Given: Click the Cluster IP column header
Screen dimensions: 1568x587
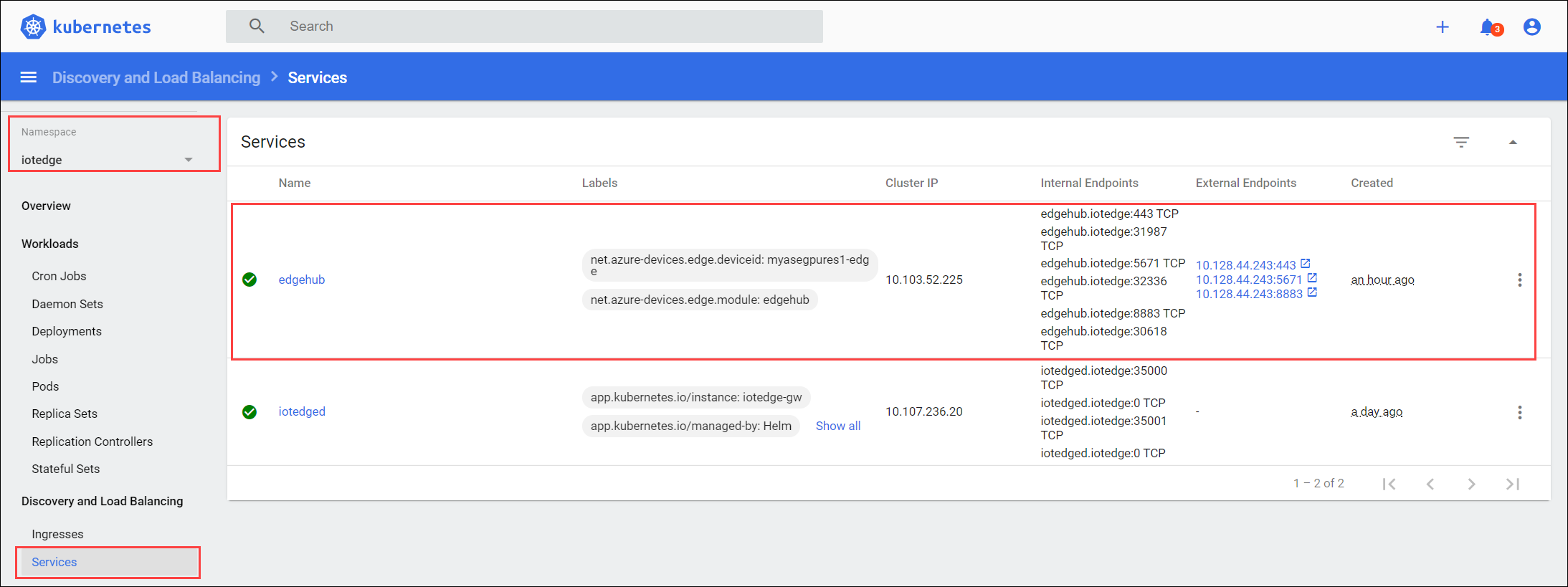Looking at the screenshot, I should click(x=911, y=183).
